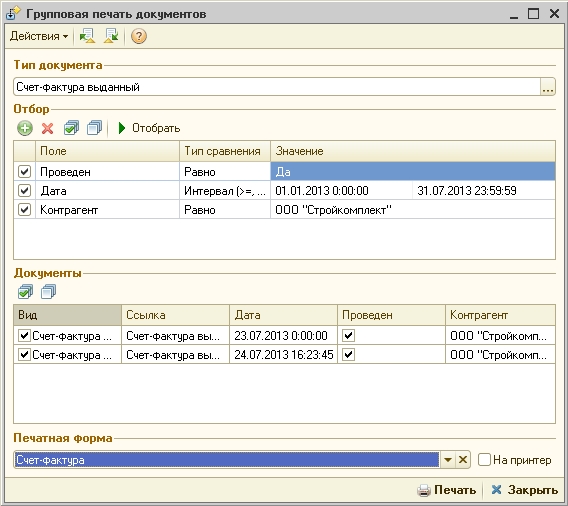The width and height of the screenshot is (568, 506).
Task: Sort documents by Дата column header
Action: [x=283, y=315]
